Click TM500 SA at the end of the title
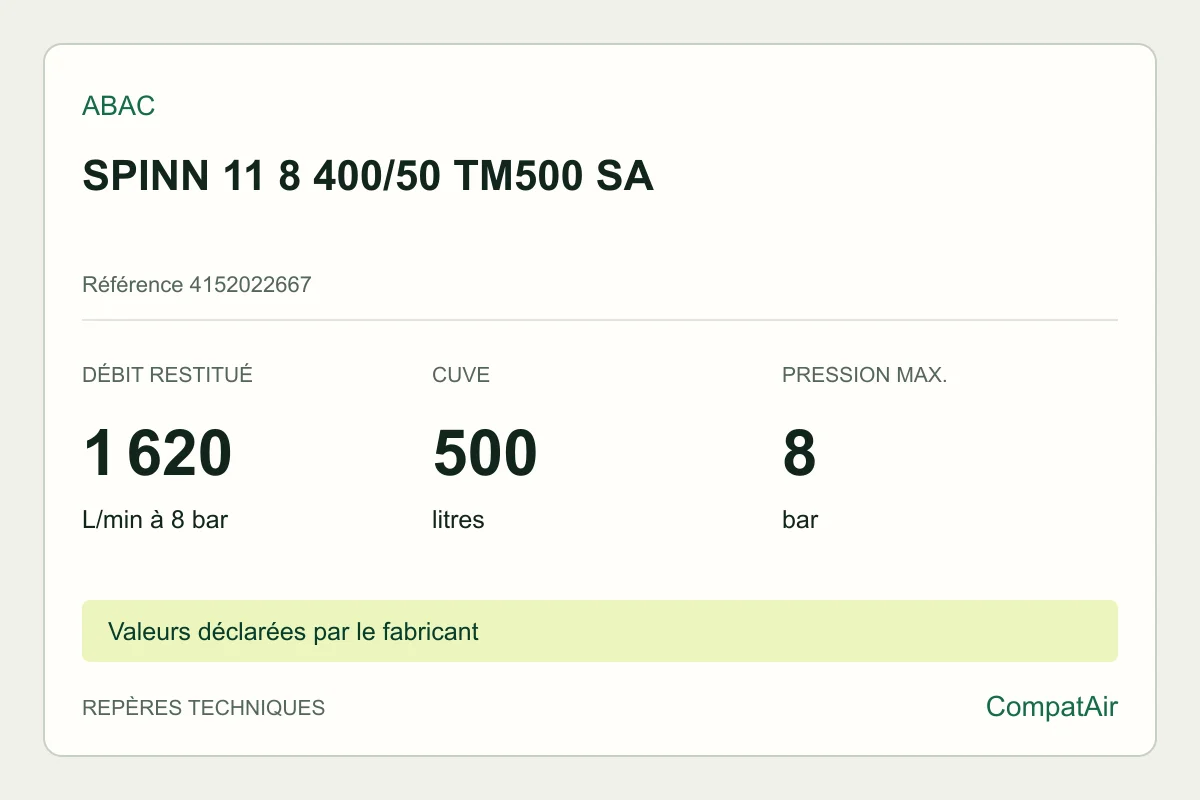Viewport: 1200px width, 800px height. click(553, 177)
